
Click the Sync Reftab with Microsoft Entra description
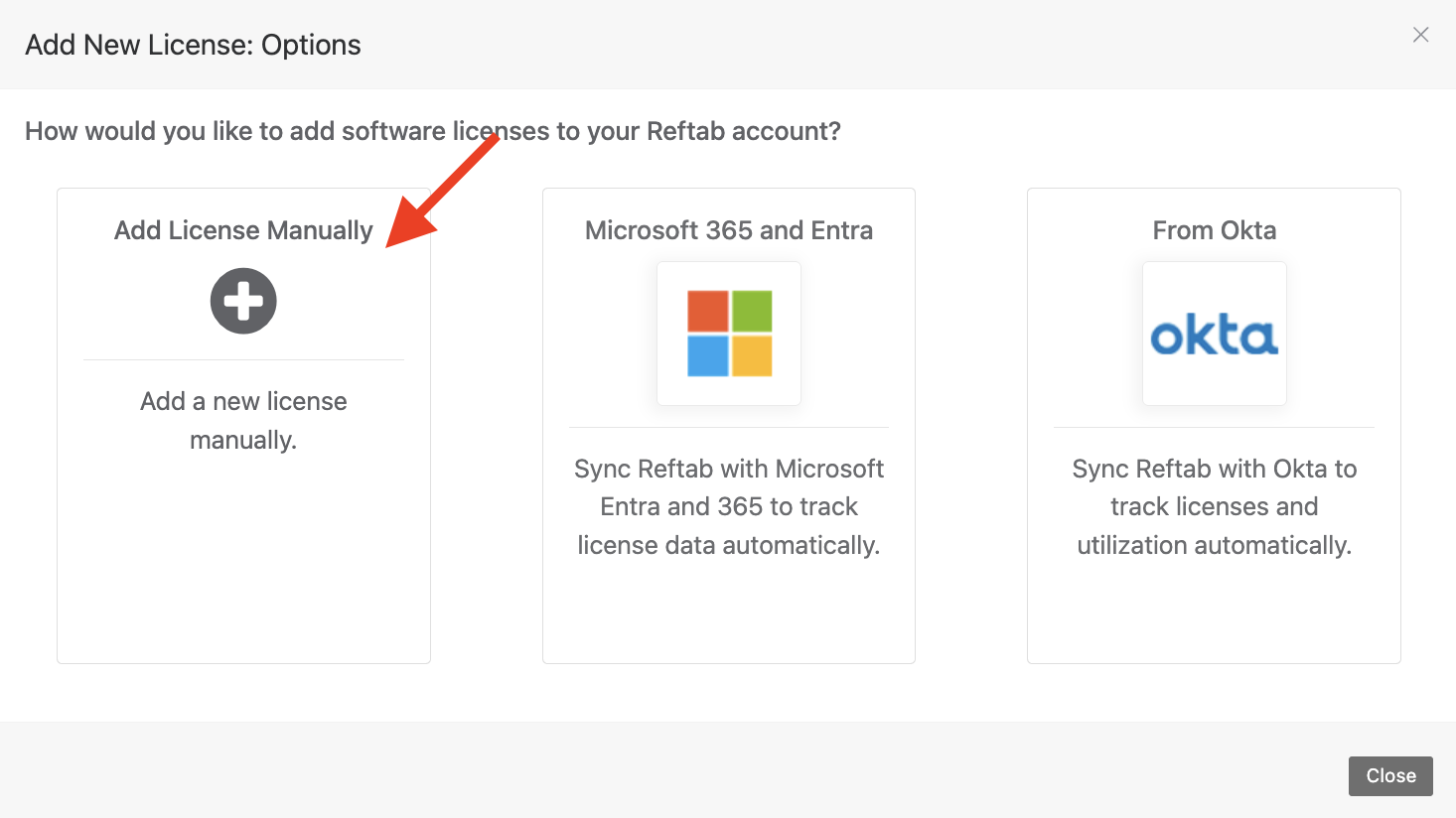(729, 506)
